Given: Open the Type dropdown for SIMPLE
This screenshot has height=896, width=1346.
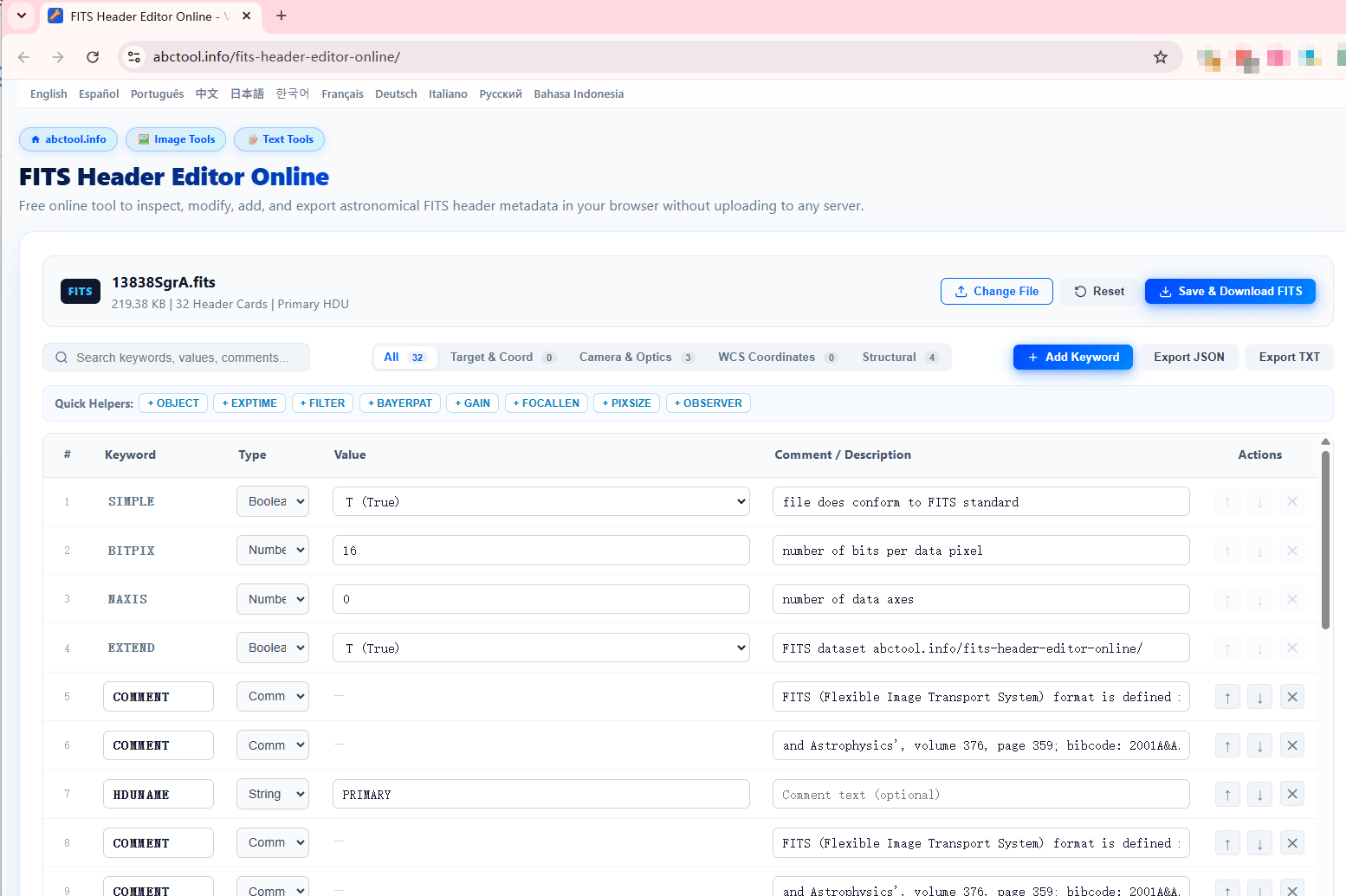Looking at the screenshot, I should pos(273,502).
